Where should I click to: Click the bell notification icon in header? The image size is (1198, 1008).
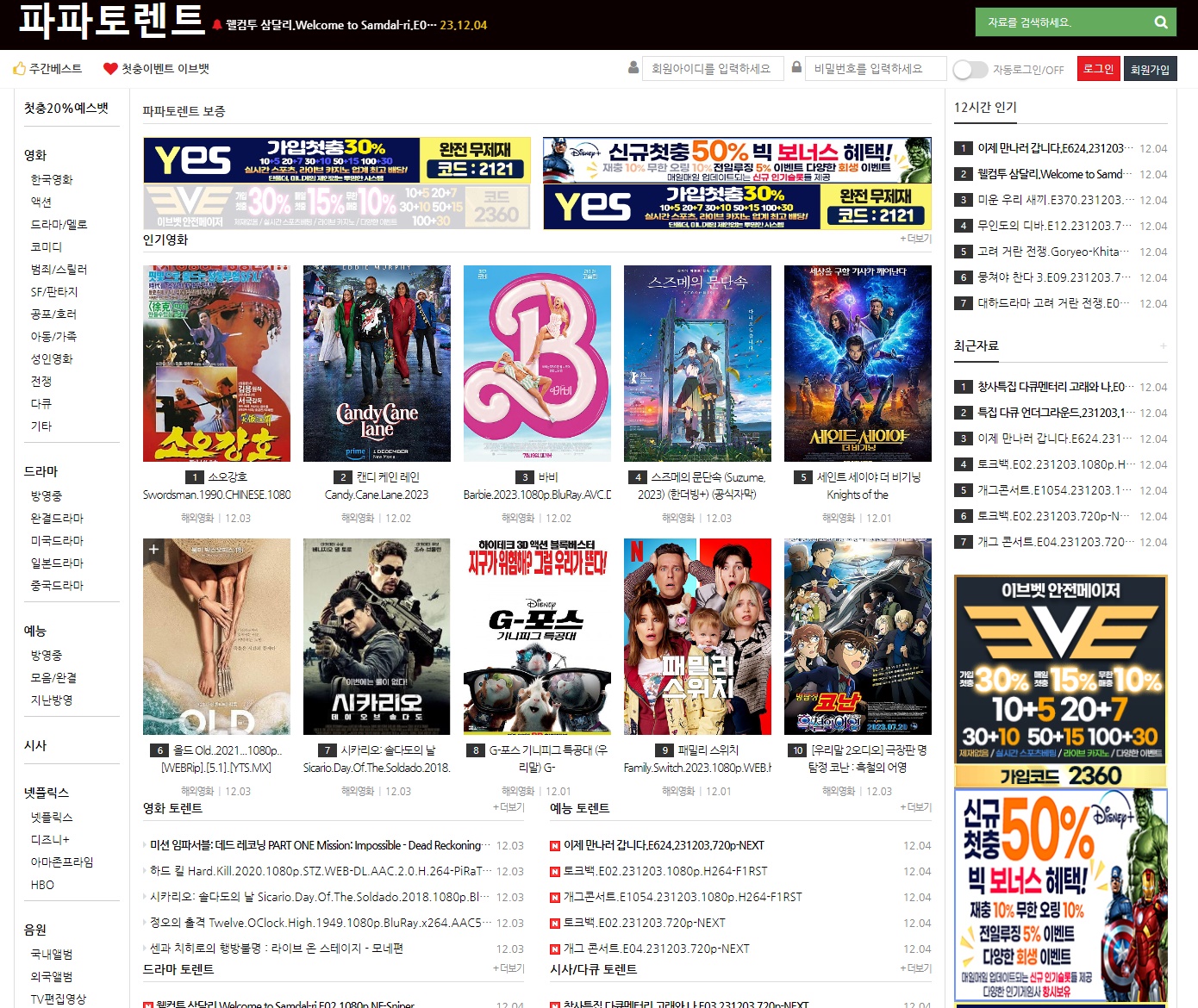pos(217,25)
